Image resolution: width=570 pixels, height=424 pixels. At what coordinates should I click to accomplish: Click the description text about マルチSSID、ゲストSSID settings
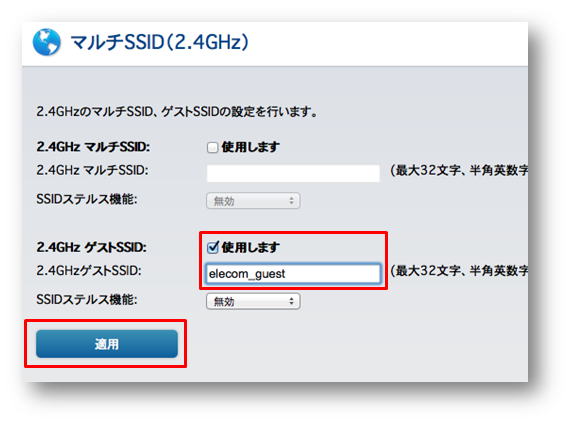[177, 112]
